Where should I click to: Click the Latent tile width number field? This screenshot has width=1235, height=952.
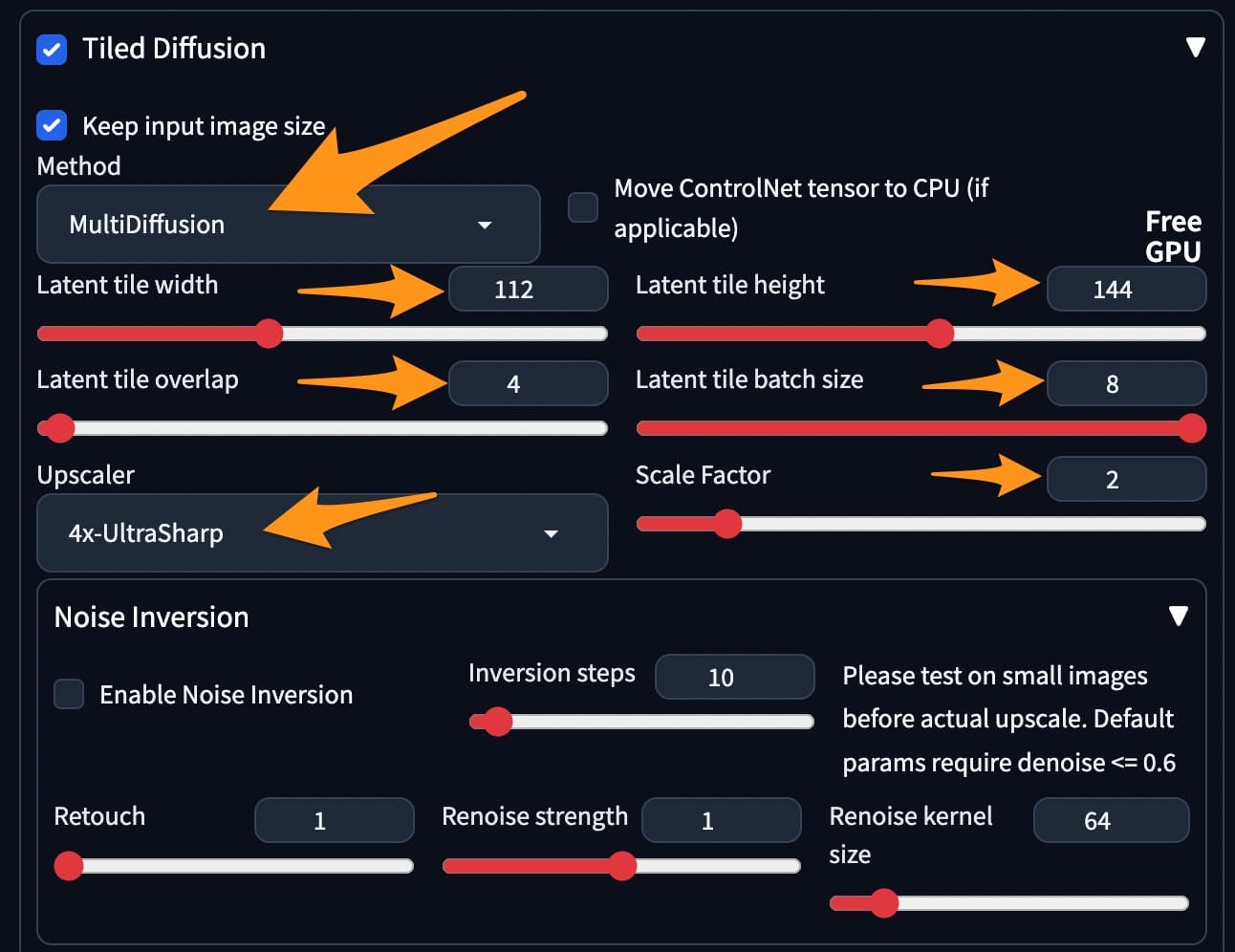click(528, 289)
